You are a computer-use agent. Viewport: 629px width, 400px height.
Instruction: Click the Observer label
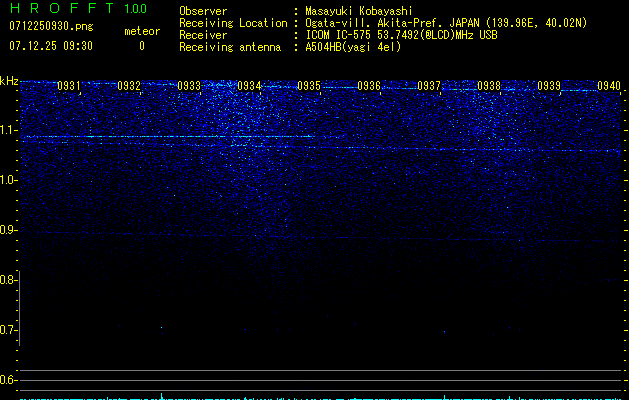[203, 11]
